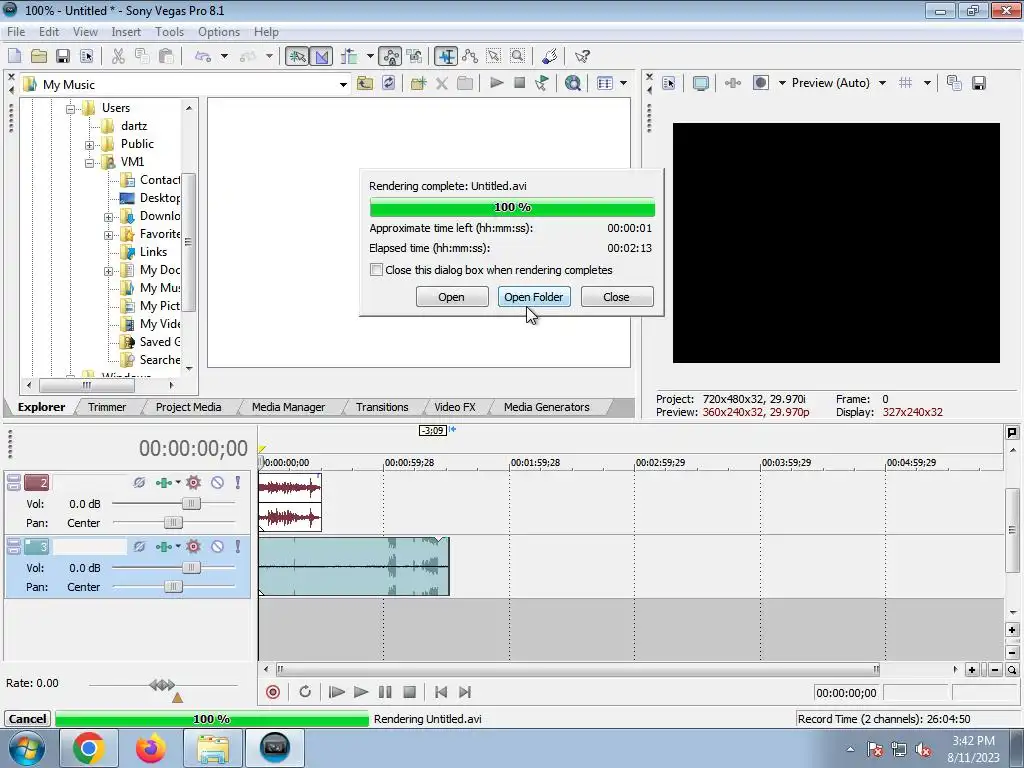Switch to the Trimmer tab
This screenshot has width=1024, height=768.
[107, 407]
